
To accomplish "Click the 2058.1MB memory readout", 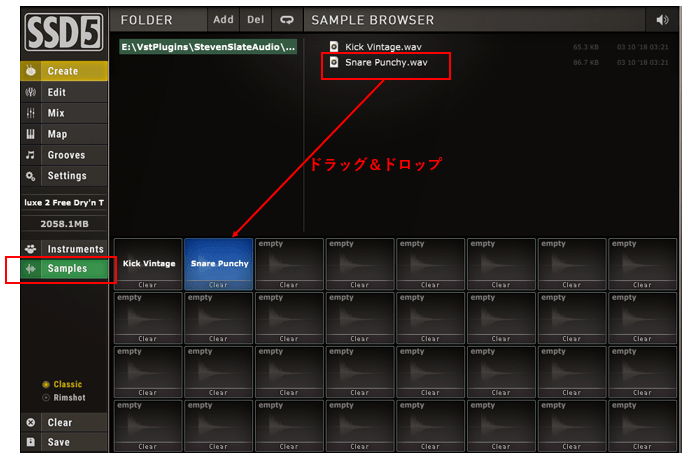I will [64, 224].
